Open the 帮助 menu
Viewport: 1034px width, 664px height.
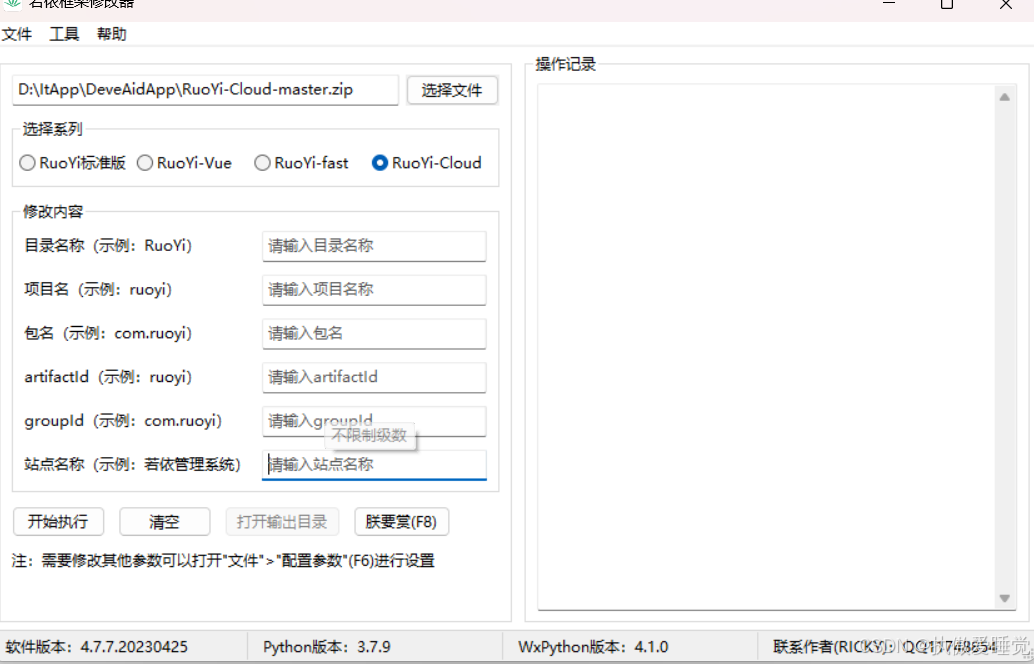(111, 34)
